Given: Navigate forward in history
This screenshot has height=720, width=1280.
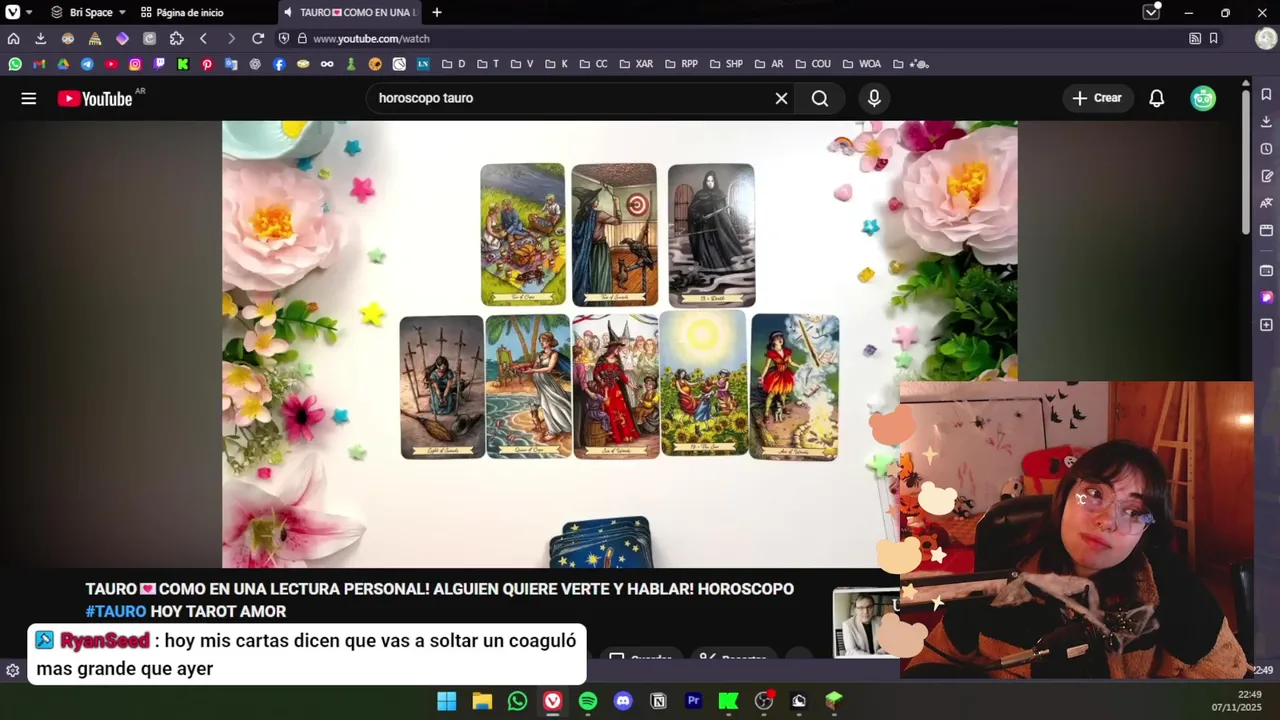Looking at the screenshot, I should pos(231,38).
